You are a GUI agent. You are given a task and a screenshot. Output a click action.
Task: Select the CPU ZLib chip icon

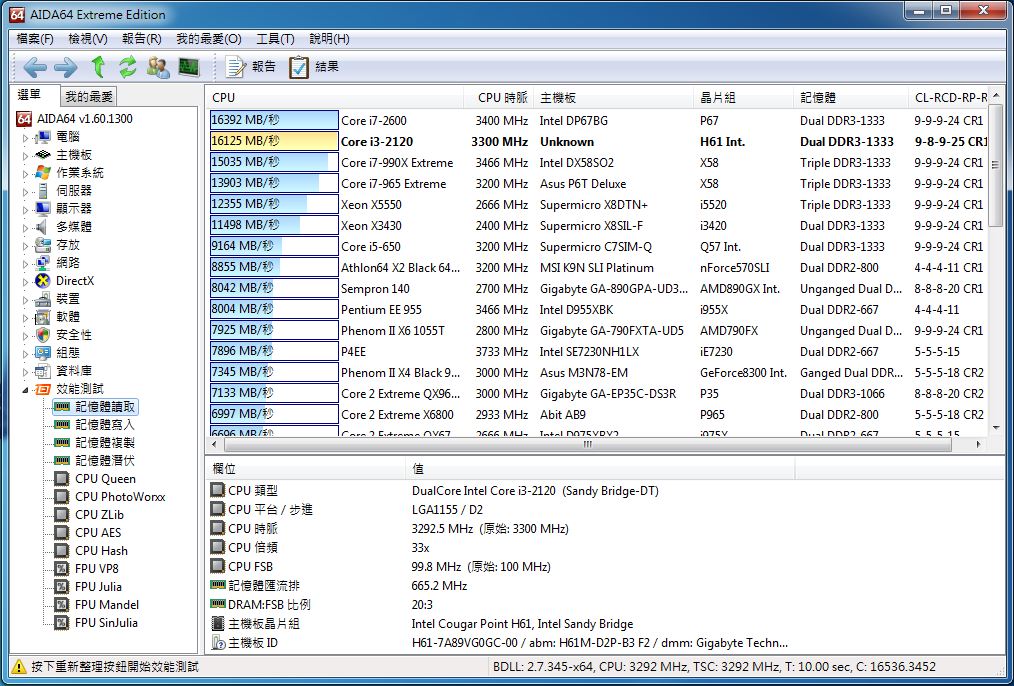[61, 515]
